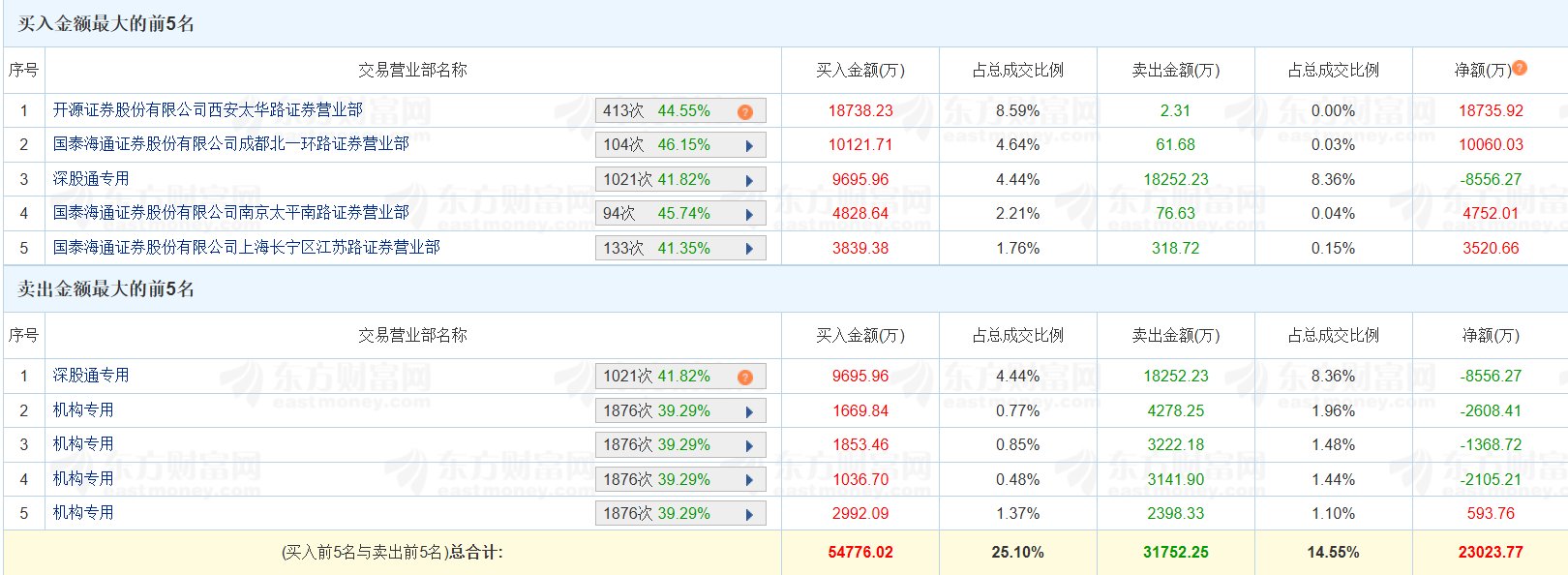Expand 机构专用 row with net -1368.72

749,446
